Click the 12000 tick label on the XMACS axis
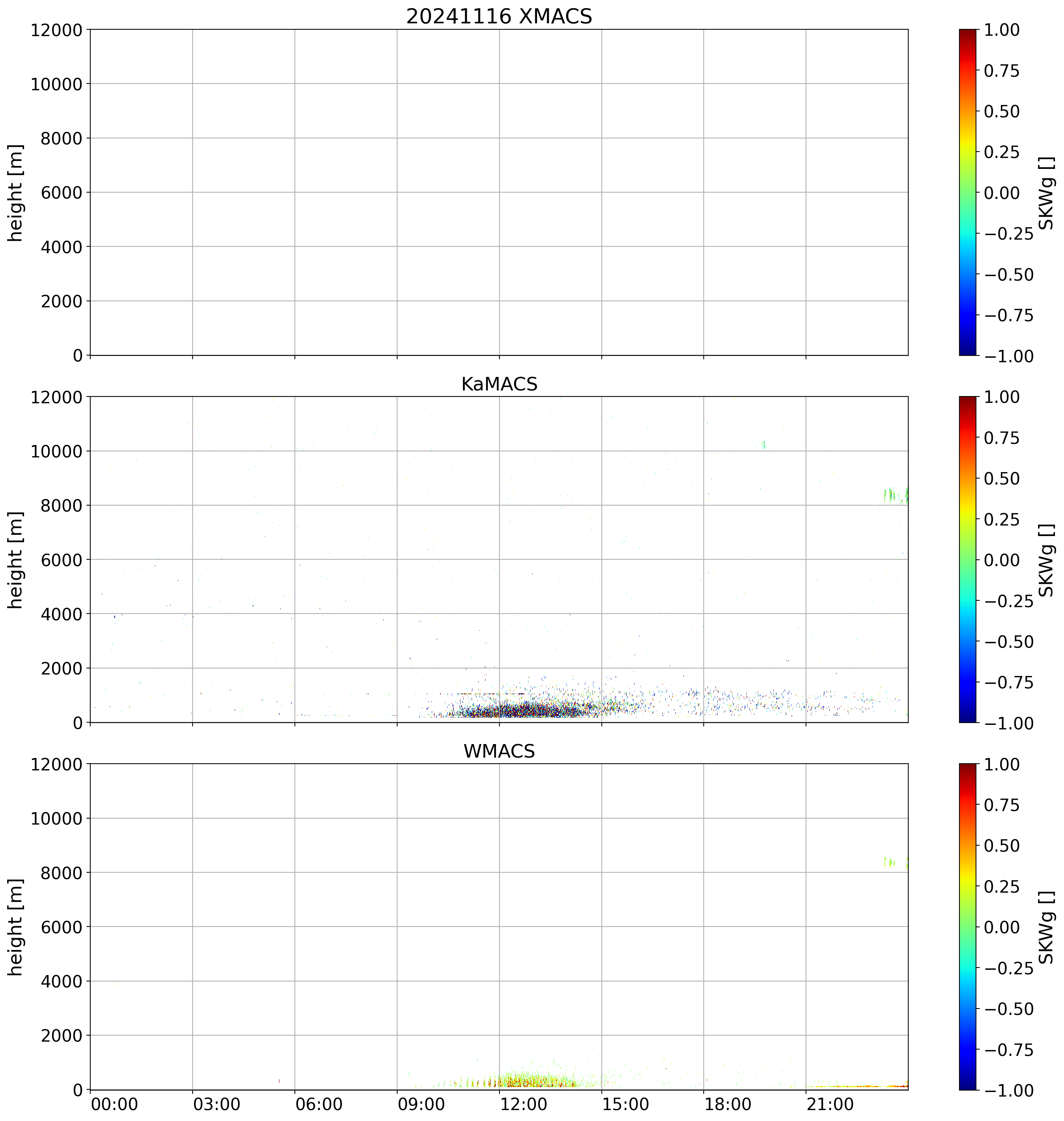The height and width of the screenshot is (1121, 1064). coord(56,29)
